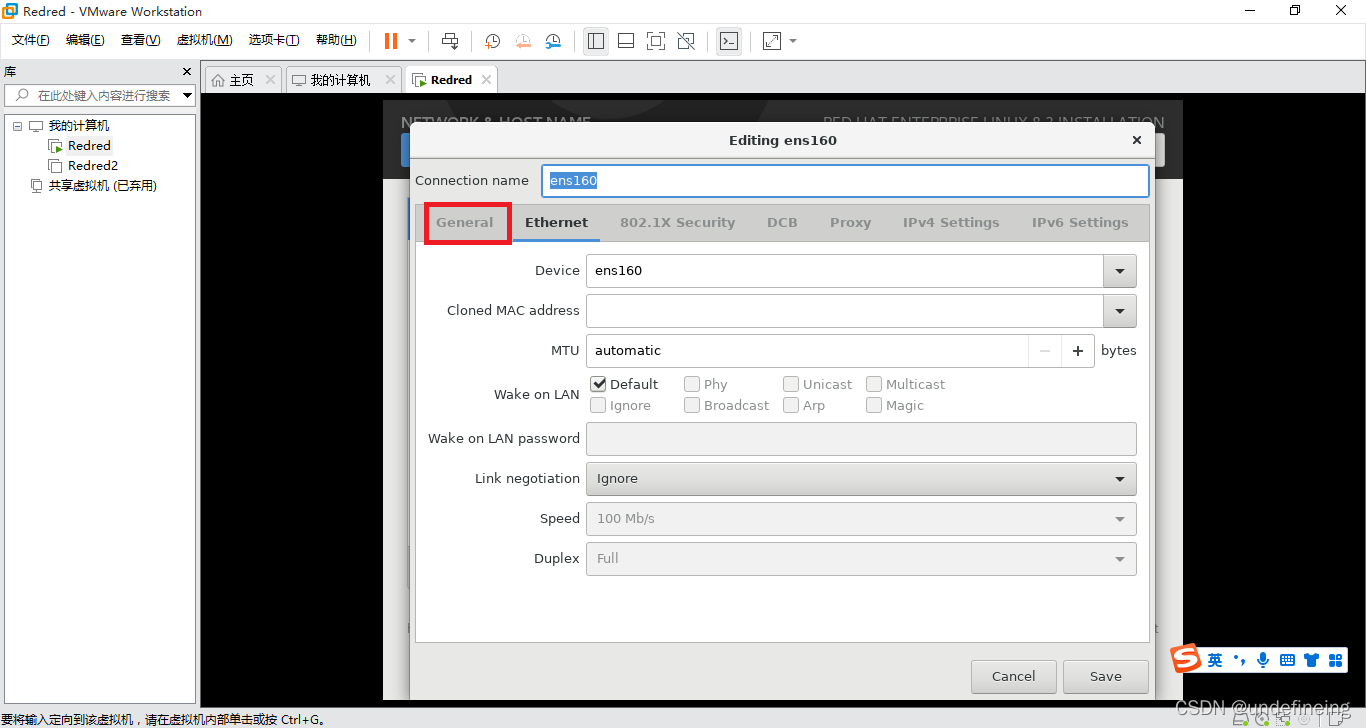Screen dimensions: 1366x728
Task: Toggle the Wake on LAN Ignore checkbox
Action: coord(598,405)
